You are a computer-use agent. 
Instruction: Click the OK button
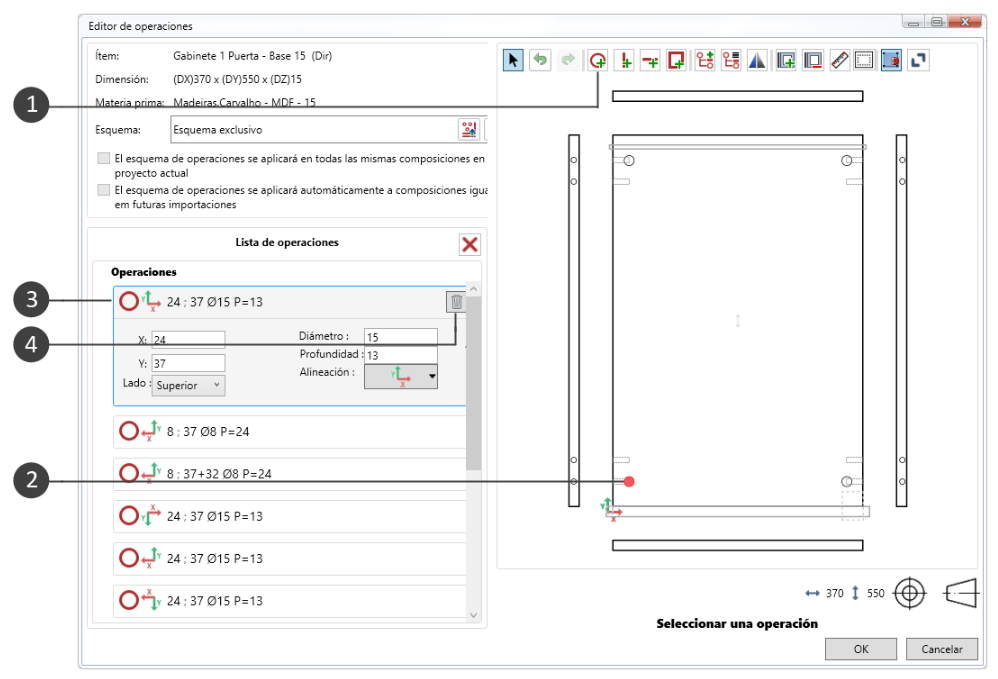[861, 649]
